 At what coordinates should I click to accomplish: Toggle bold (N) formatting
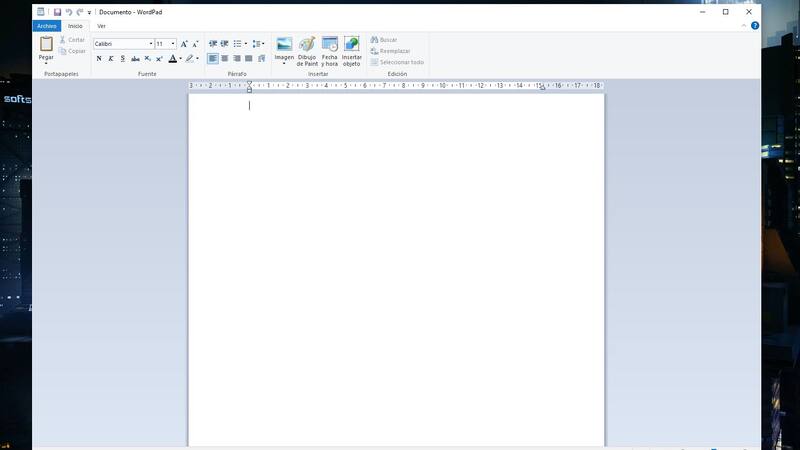tap(99, 59)
